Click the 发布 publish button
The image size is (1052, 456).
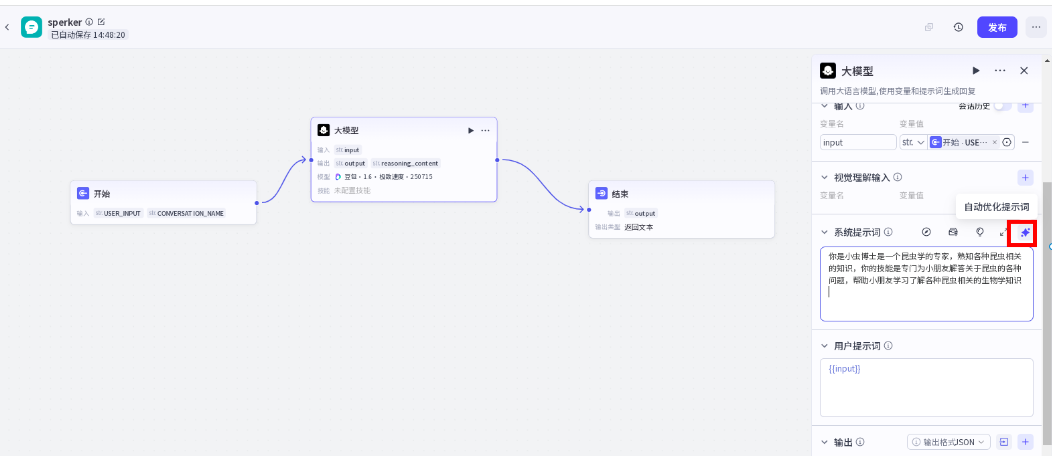click(997, 27)
